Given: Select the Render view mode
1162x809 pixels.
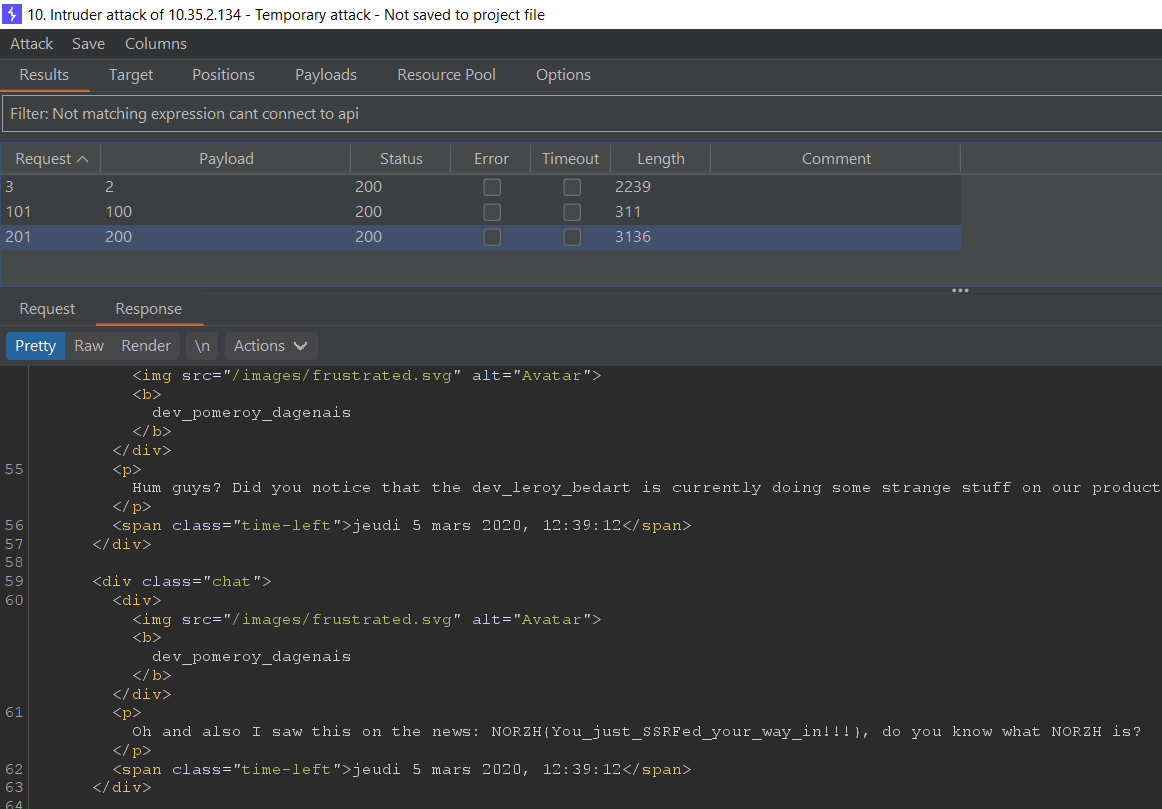Looking at the screenshot, I should pyautogui.click(x=146, y=346).
